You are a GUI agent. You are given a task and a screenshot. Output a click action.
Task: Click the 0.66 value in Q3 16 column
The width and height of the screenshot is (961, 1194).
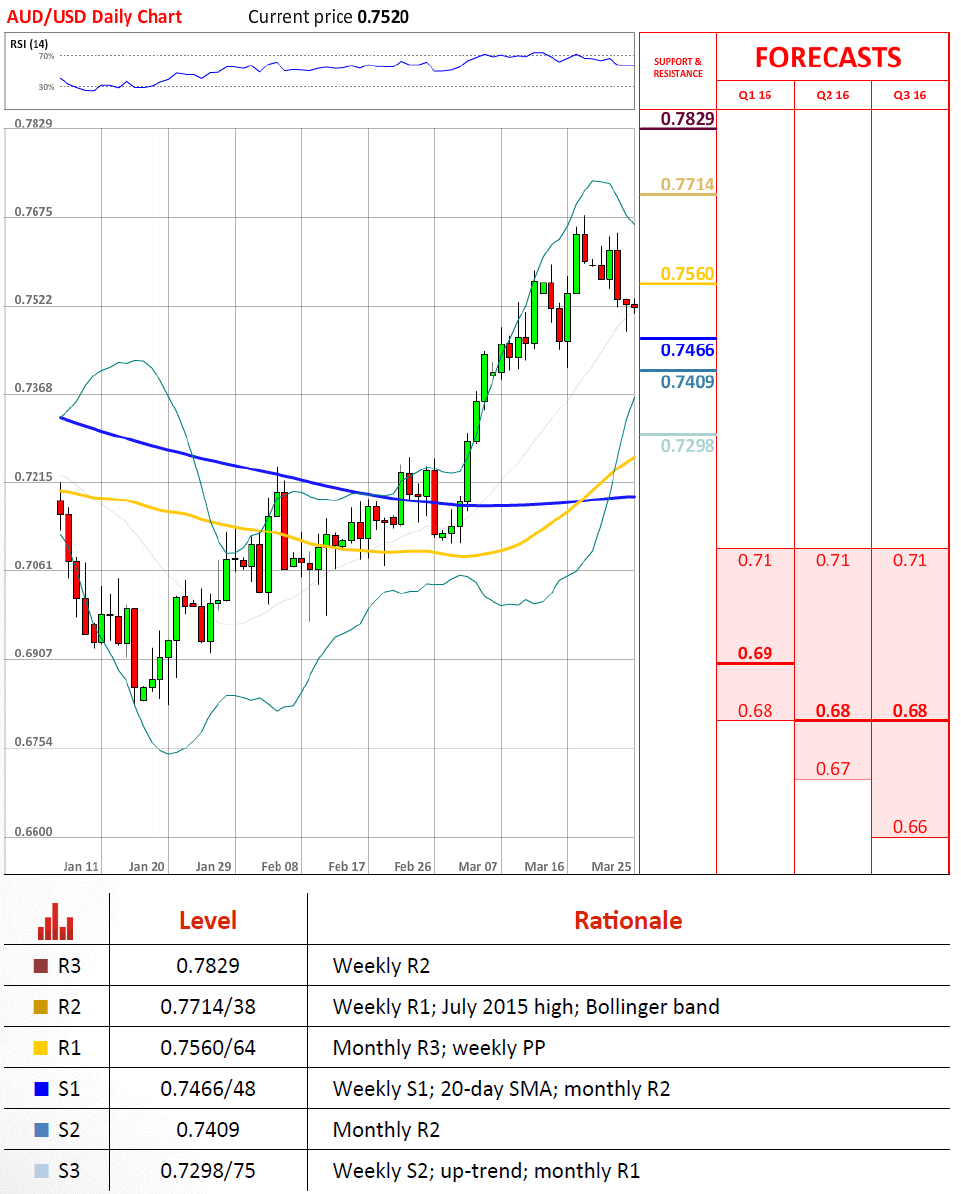[x=910, y=827]
